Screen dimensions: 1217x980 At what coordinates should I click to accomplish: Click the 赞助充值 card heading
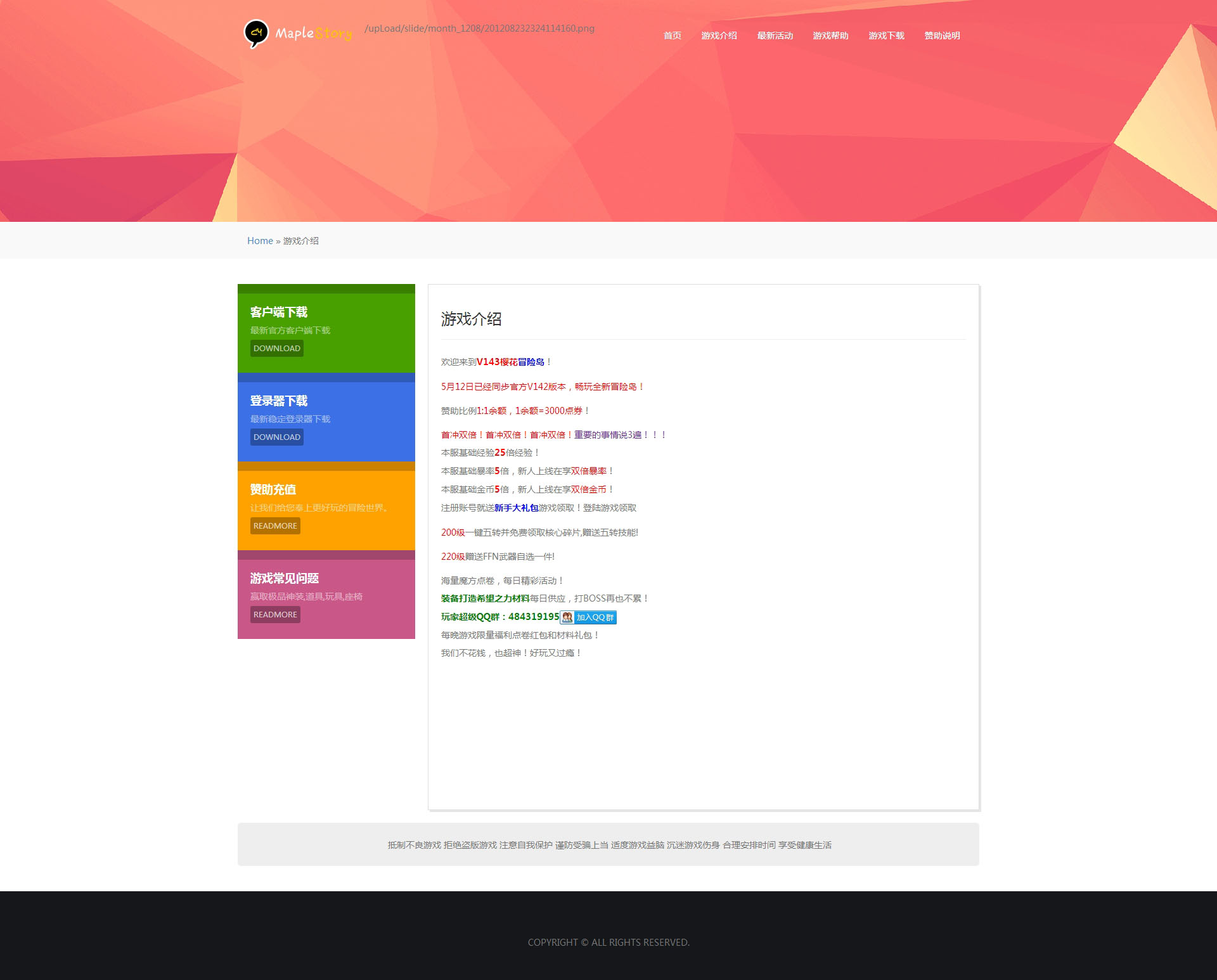[273, 489]
